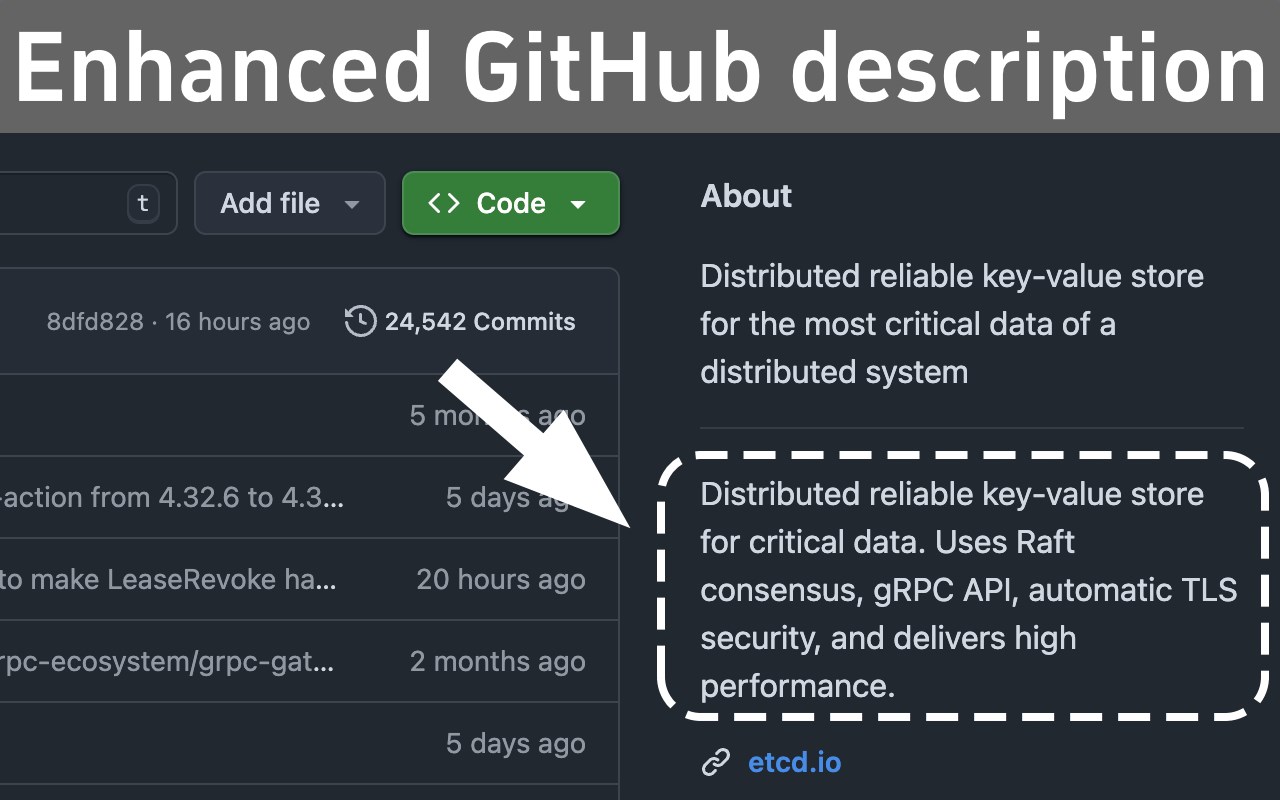
Task: Click the '2 months ago' row timestamp
Action: pyautogui.click(x=497, y=661)
